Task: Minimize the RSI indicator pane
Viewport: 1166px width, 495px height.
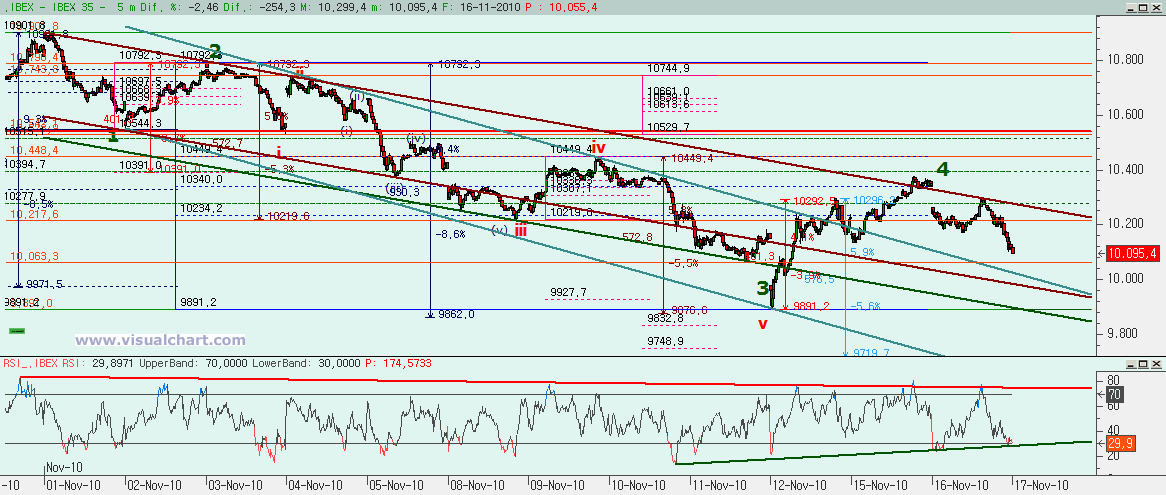Action: pyautogui.click(x=1129, y=363)
